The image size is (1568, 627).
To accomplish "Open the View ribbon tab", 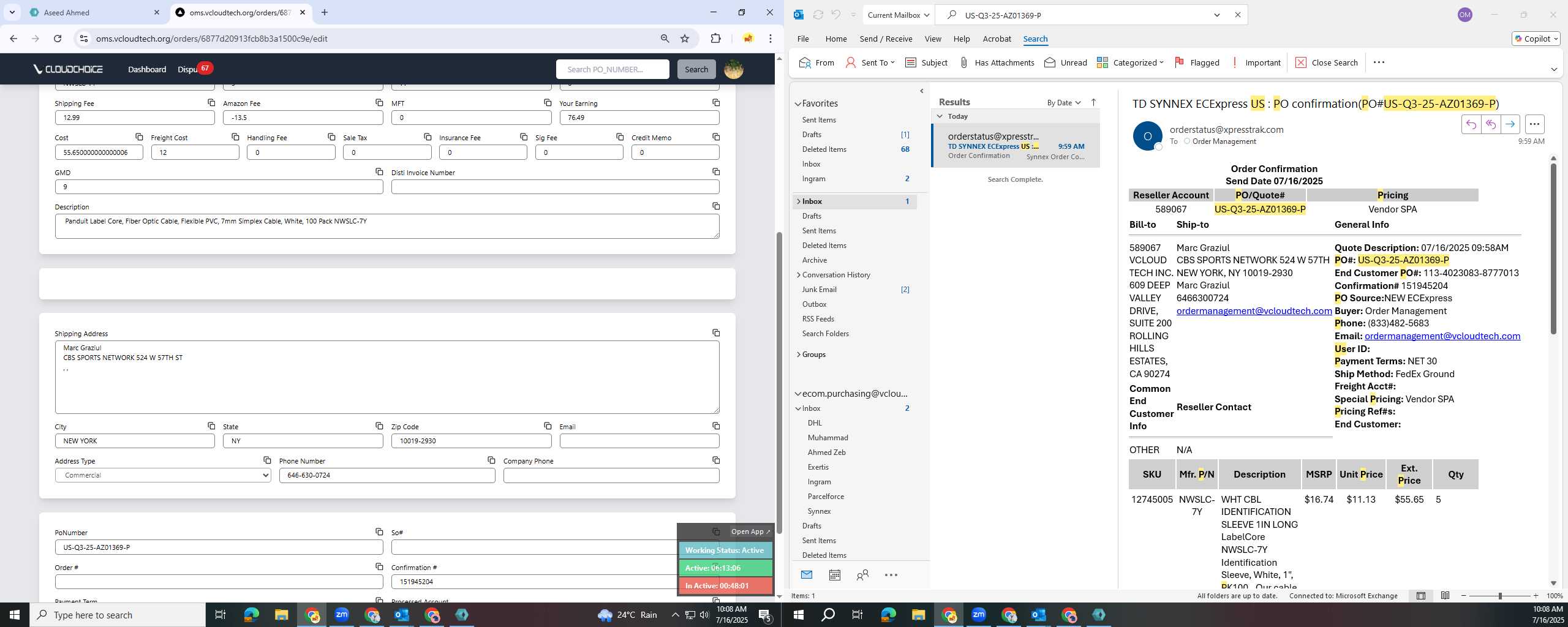I will click(933, 39).
